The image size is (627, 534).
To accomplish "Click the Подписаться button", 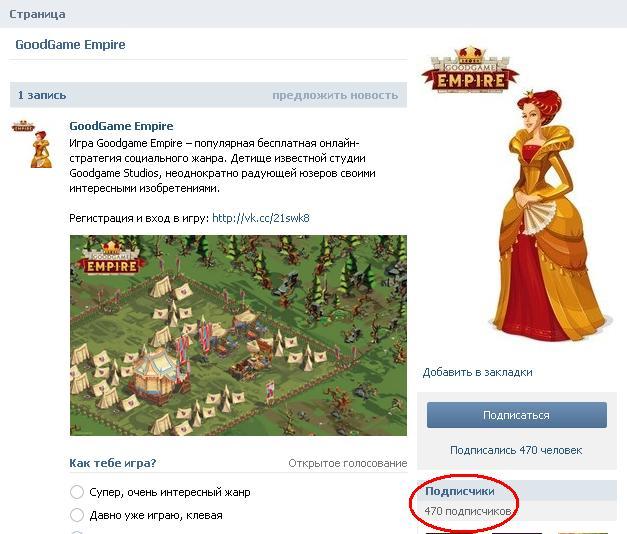I will [517, 415].
